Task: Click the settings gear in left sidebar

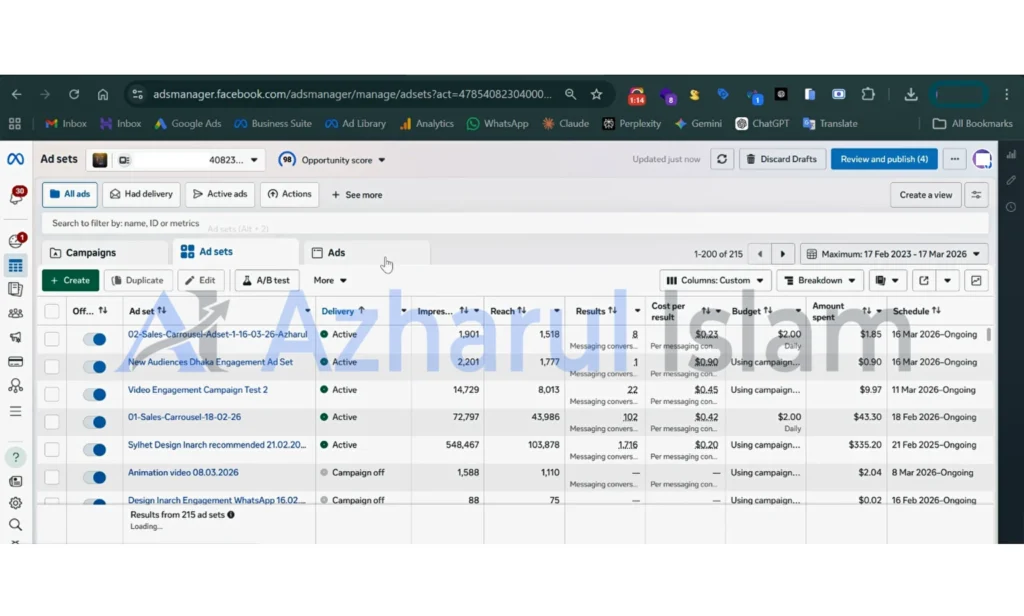Action: [16, 503]
